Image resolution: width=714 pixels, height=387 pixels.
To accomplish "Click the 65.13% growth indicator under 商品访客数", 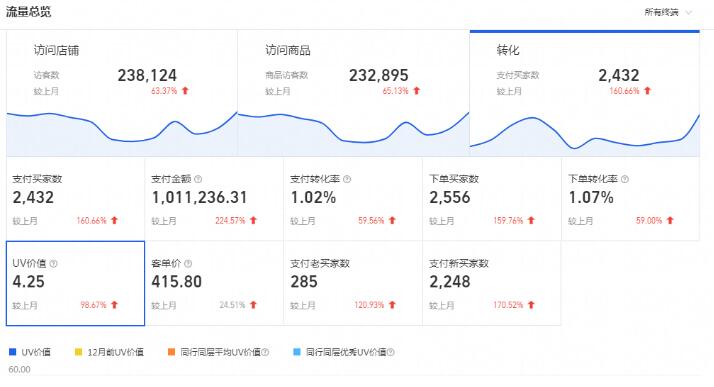I will 401,91.
